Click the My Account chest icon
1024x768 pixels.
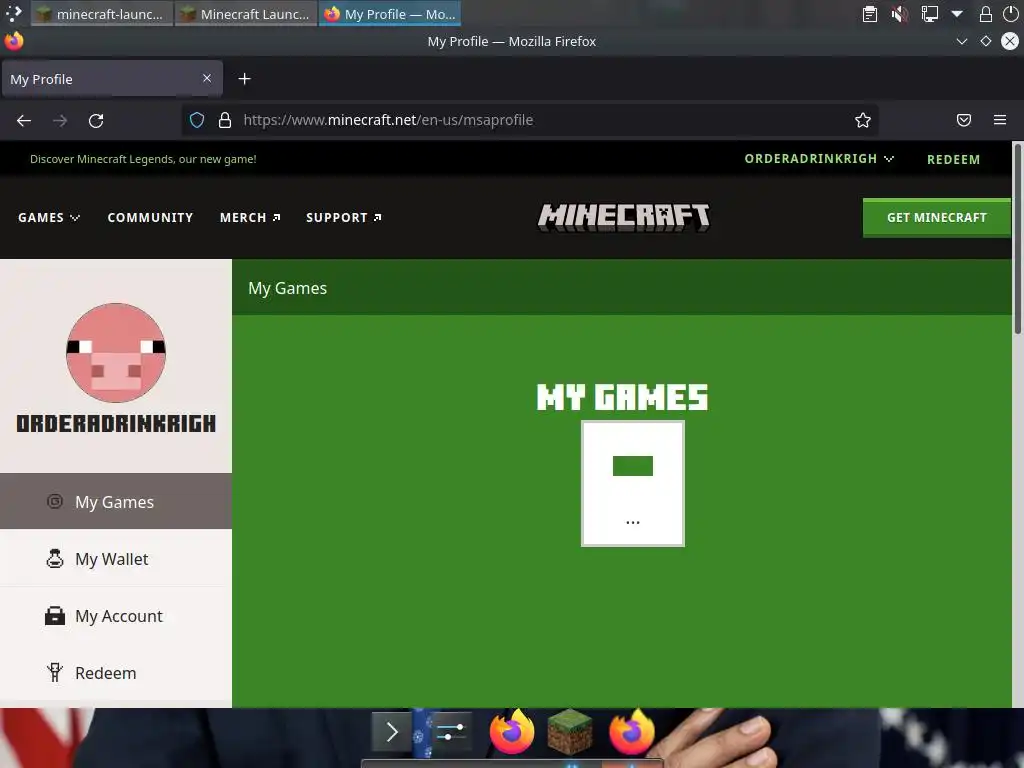[x=55, y=616]
